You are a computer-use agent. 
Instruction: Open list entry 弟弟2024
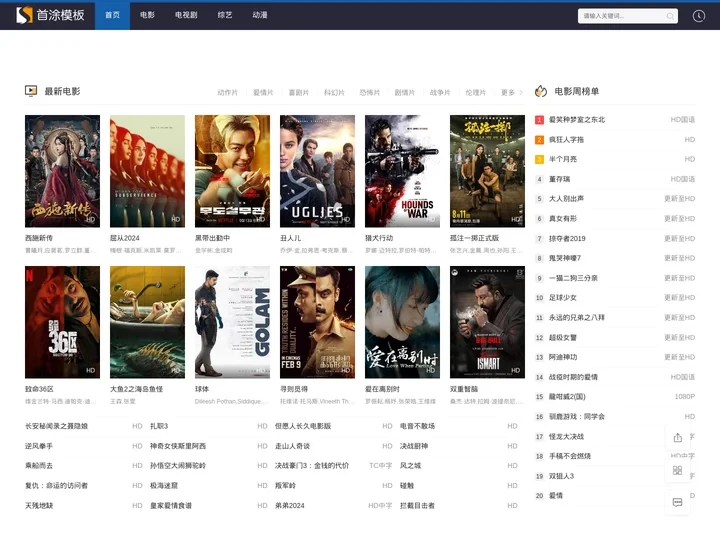coord(289,506)
